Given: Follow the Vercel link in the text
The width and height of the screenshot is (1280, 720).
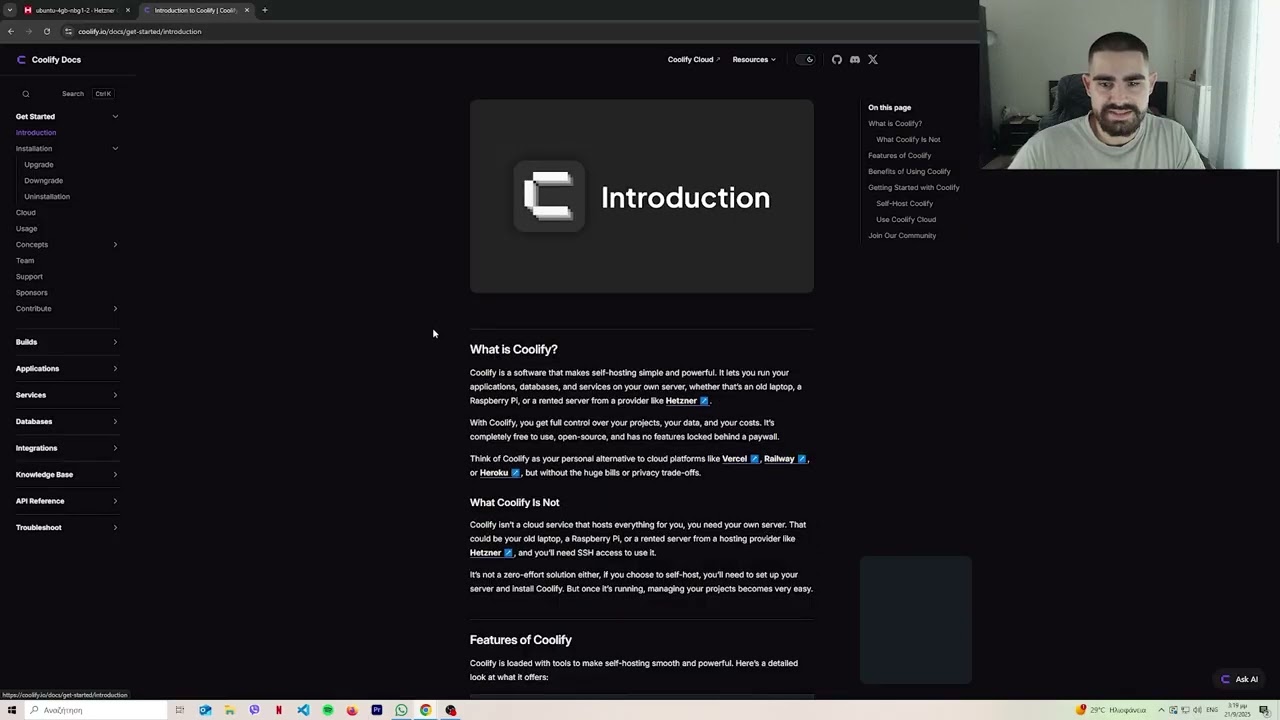Looking at the screenshot, I should click(x=740, y=459).
